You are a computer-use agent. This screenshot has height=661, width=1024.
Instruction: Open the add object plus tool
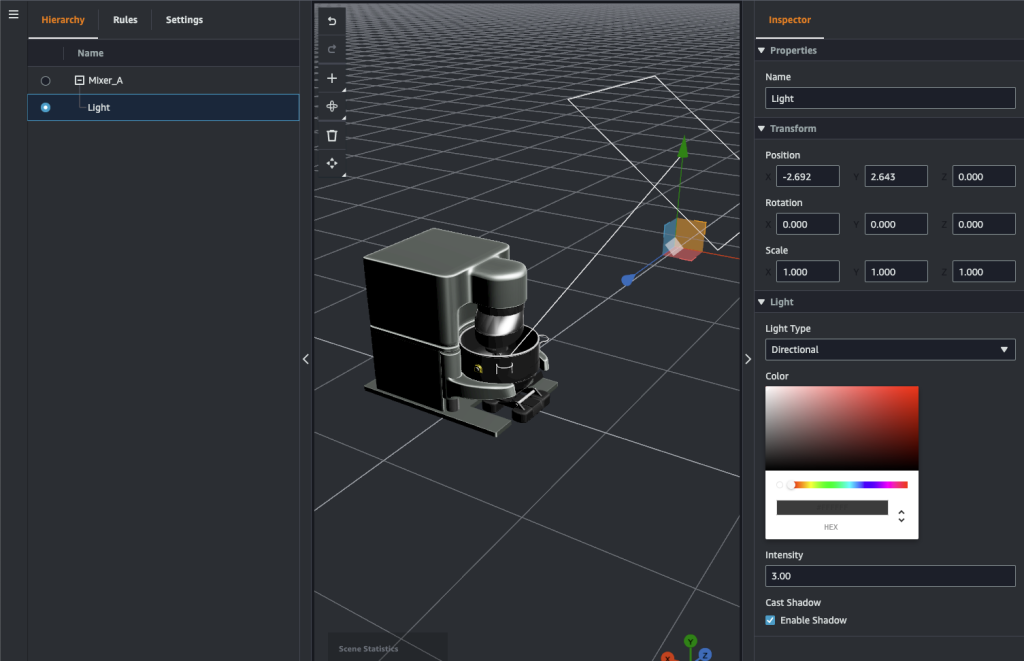tap(332, 78)
